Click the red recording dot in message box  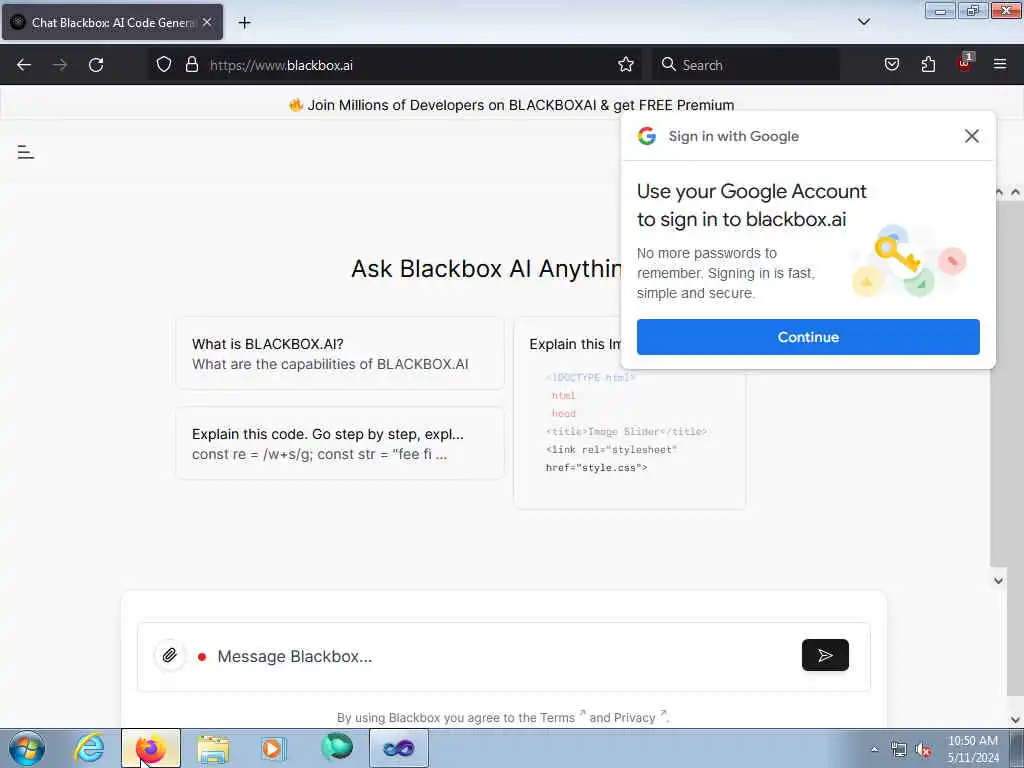202,656
